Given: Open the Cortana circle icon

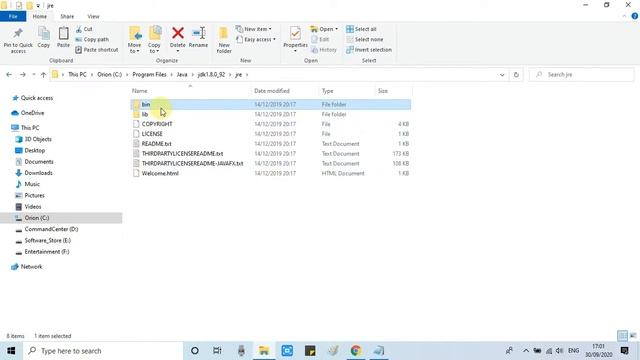Looking at the screenshot, I should point(195,351).
